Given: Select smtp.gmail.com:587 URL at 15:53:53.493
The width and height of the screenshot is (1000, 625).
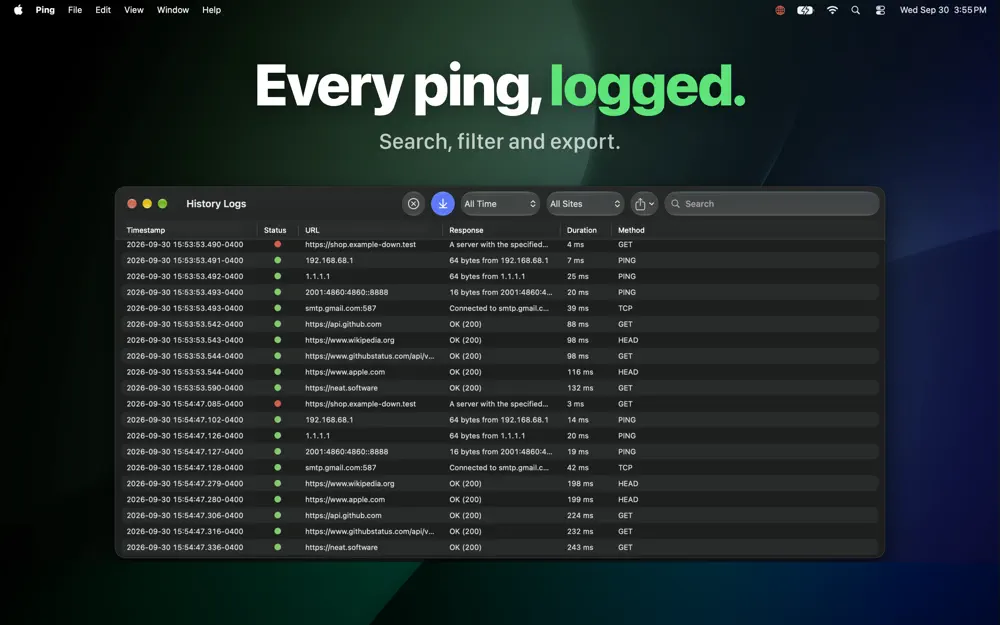Looking at the screenshot, I should [x=341, y=308].
